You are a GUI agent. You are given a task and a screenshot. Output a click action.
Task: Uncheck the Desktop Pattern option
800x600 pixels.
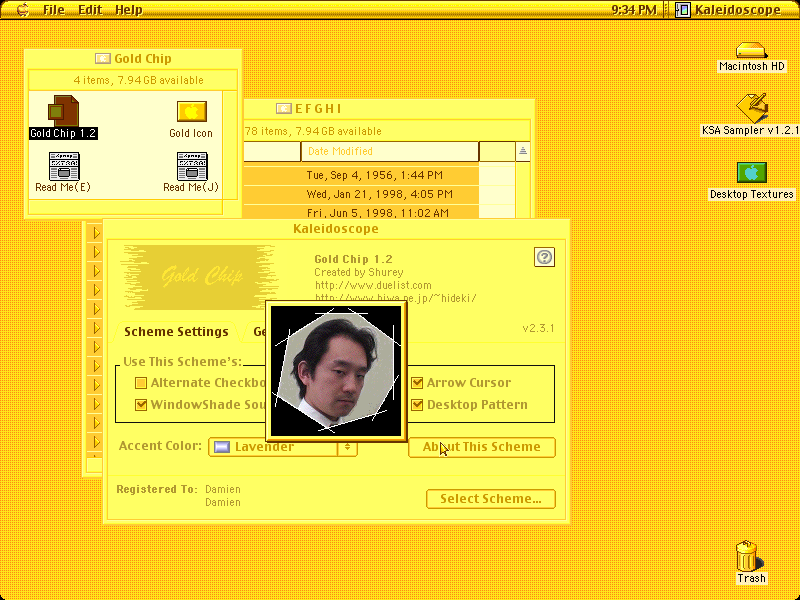click(x=417, y=405)
